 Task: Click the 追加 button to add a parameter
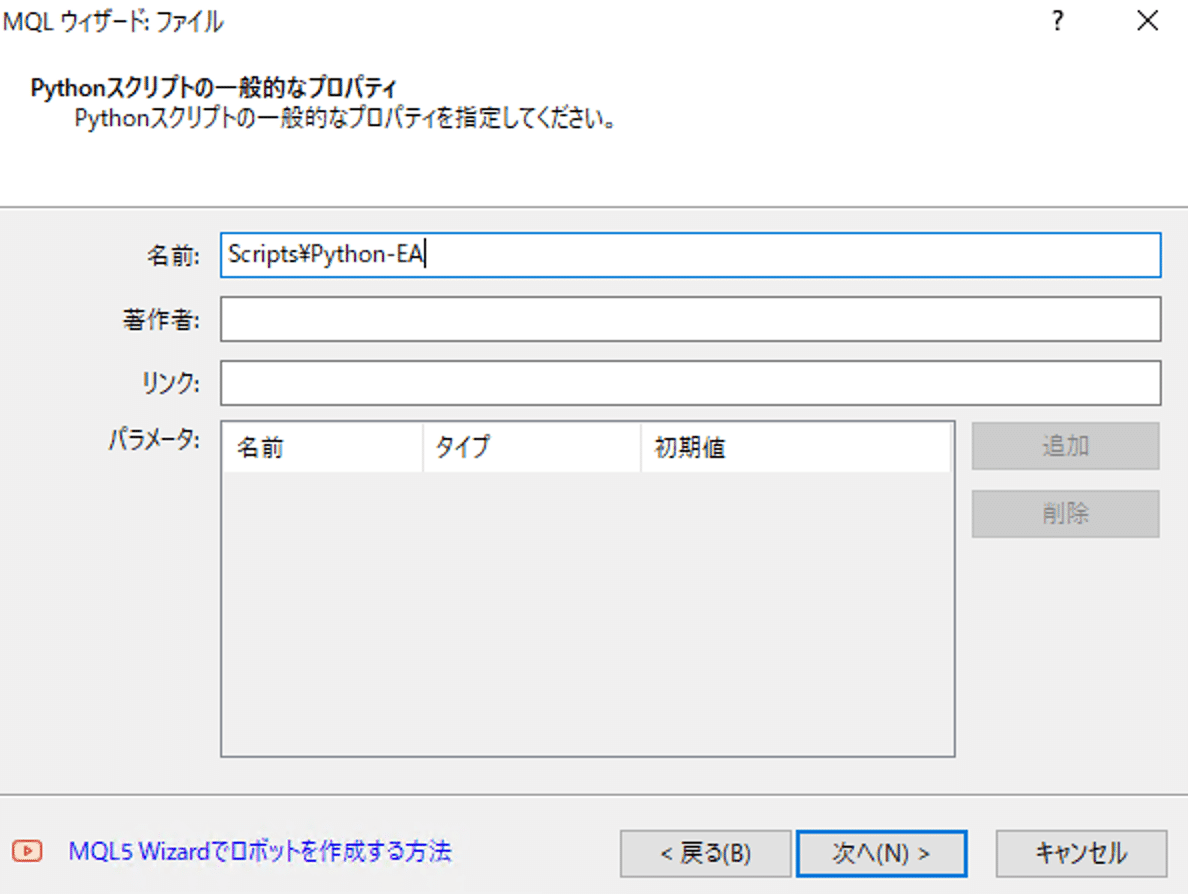tap(1065, 446)
